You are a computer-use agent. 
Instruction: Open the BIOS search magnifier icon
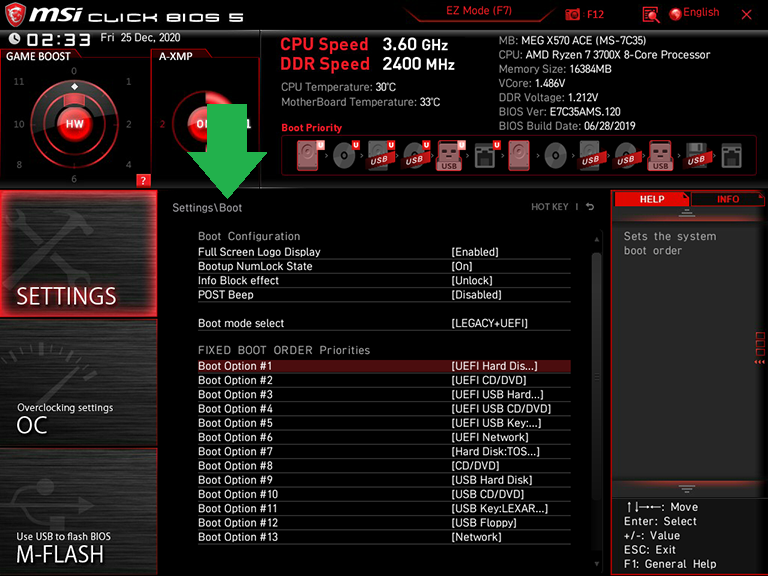650,15
